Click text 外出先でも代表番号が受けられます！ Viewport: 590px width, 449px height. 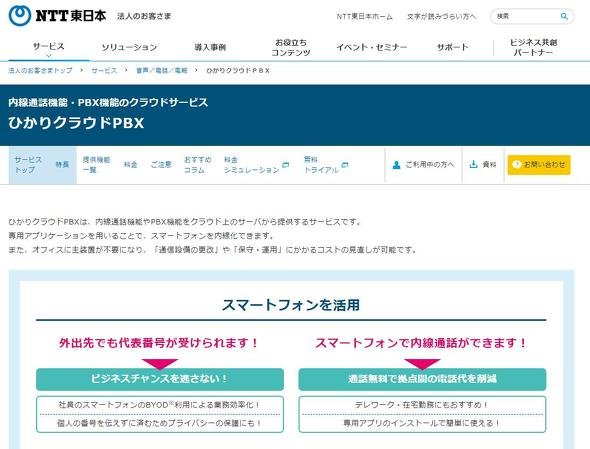pyautogui.click(x=160, y=343)
